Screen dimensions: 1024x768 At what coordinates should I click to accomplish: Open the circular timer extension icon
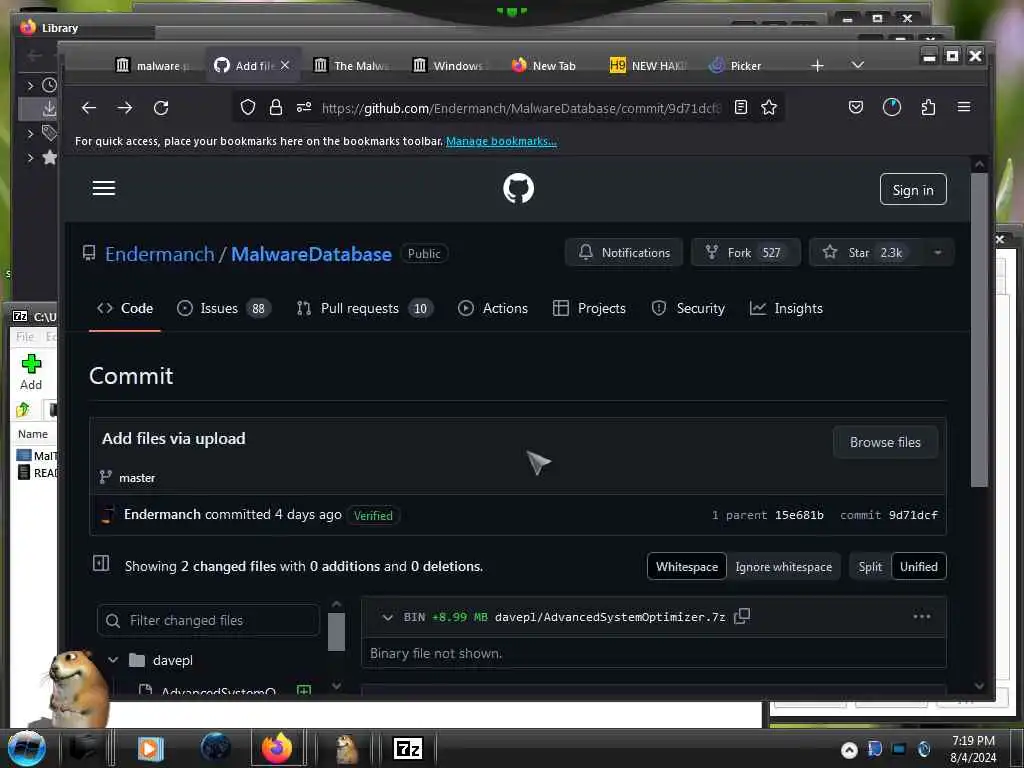tap(891, 107)
